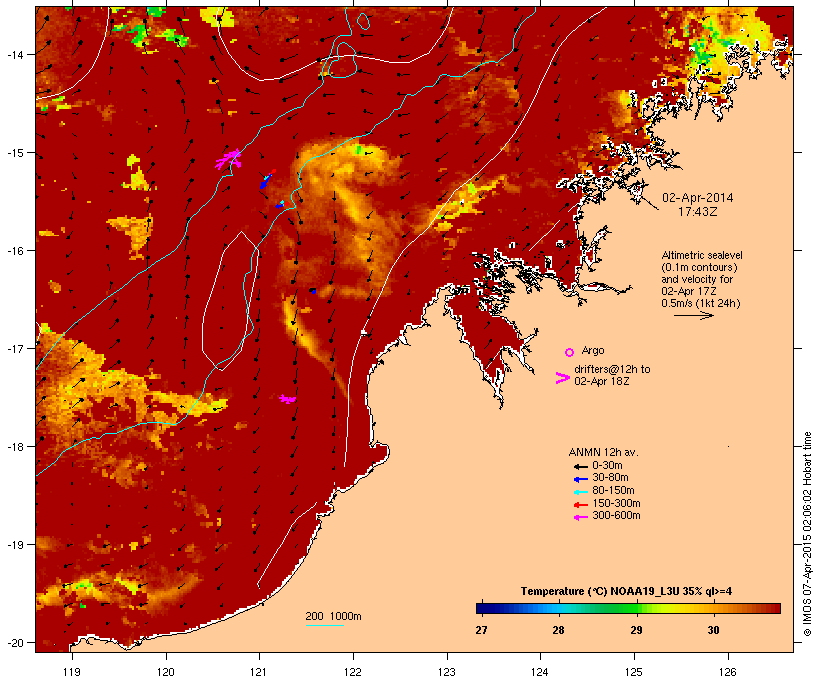This screenshot has height=680, width=820.
Task: Click the blue-red mooring arrow near 121E
Action: (x=267, y=179)
